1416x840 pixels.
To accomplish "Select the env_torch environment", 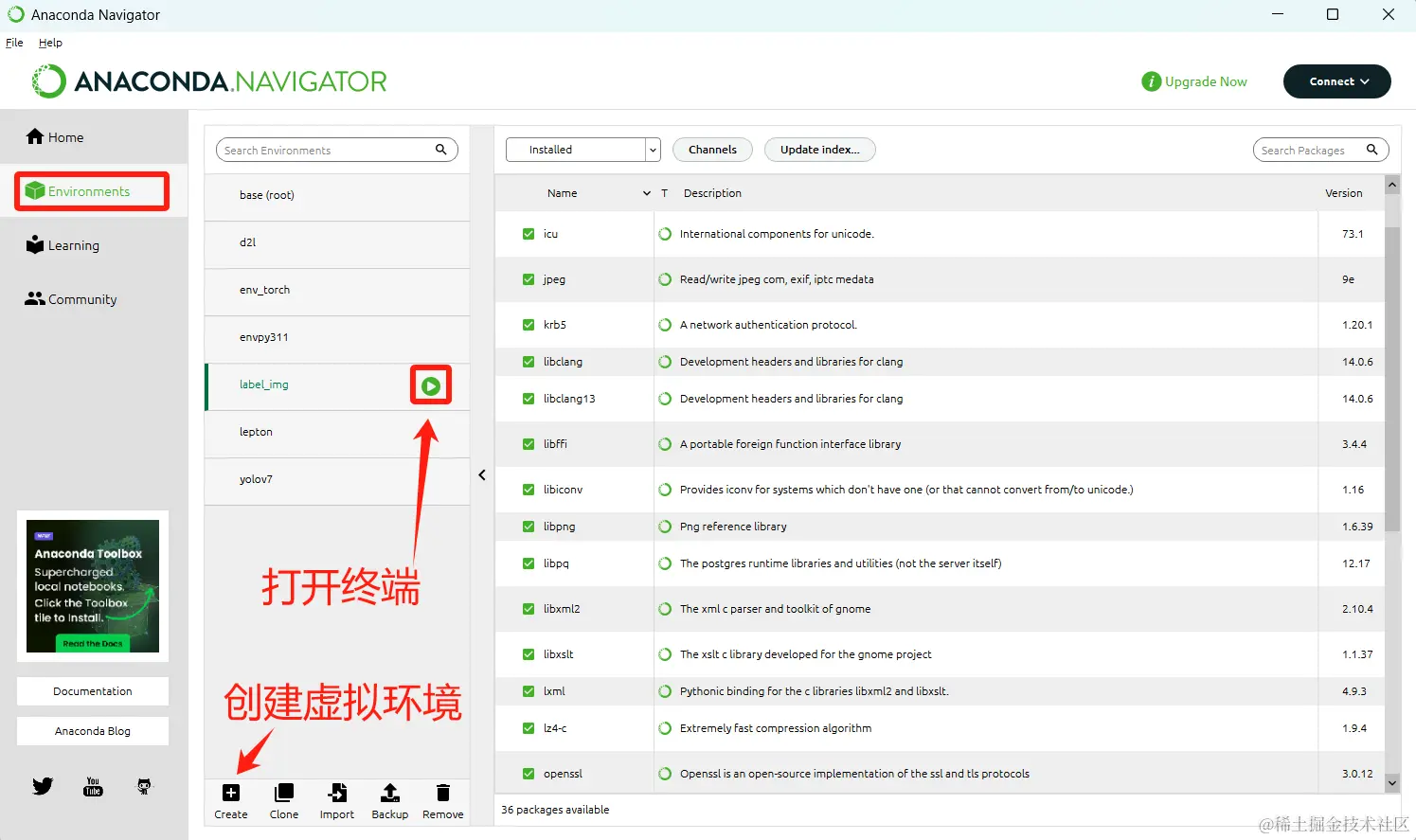I will point(337,291).
